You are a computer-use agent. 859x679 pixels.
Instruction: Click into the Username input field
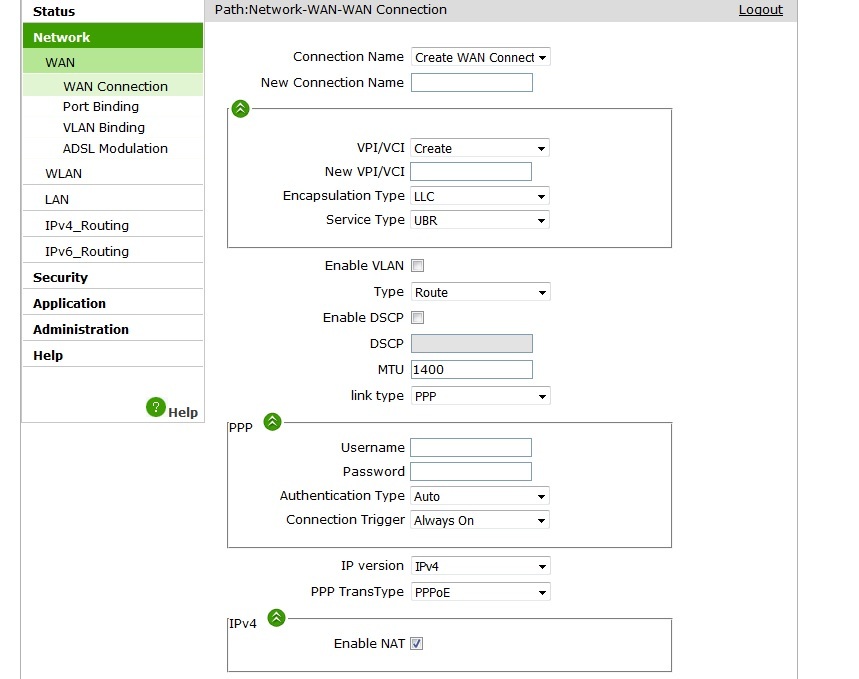[x=471, y=448]
